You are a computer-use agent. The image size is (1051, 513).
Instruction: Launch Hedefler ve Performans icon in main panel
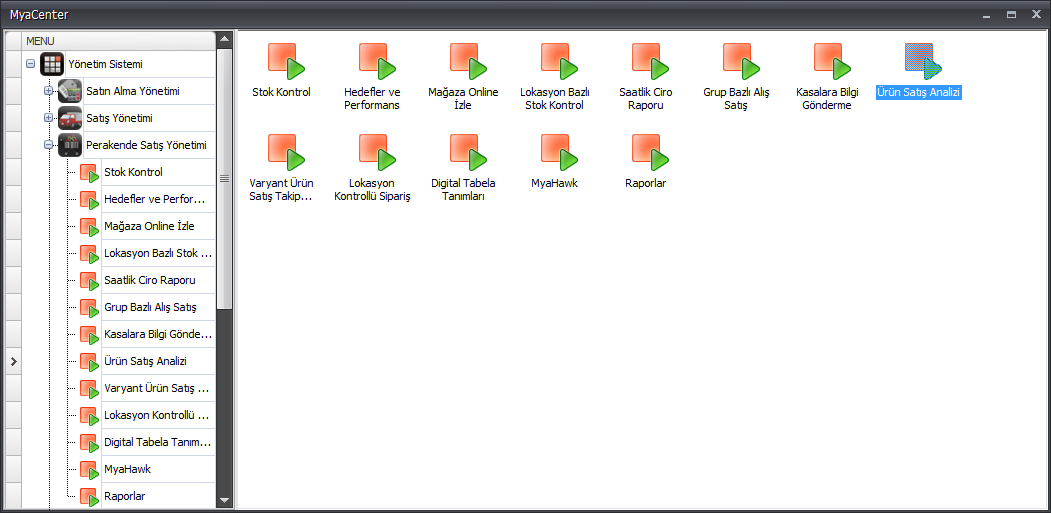point(377,61)
